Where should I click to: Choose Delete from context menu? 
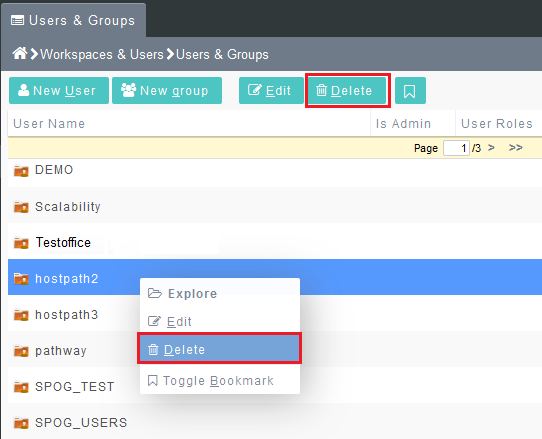pyautogui.click(x=219, y=349)
